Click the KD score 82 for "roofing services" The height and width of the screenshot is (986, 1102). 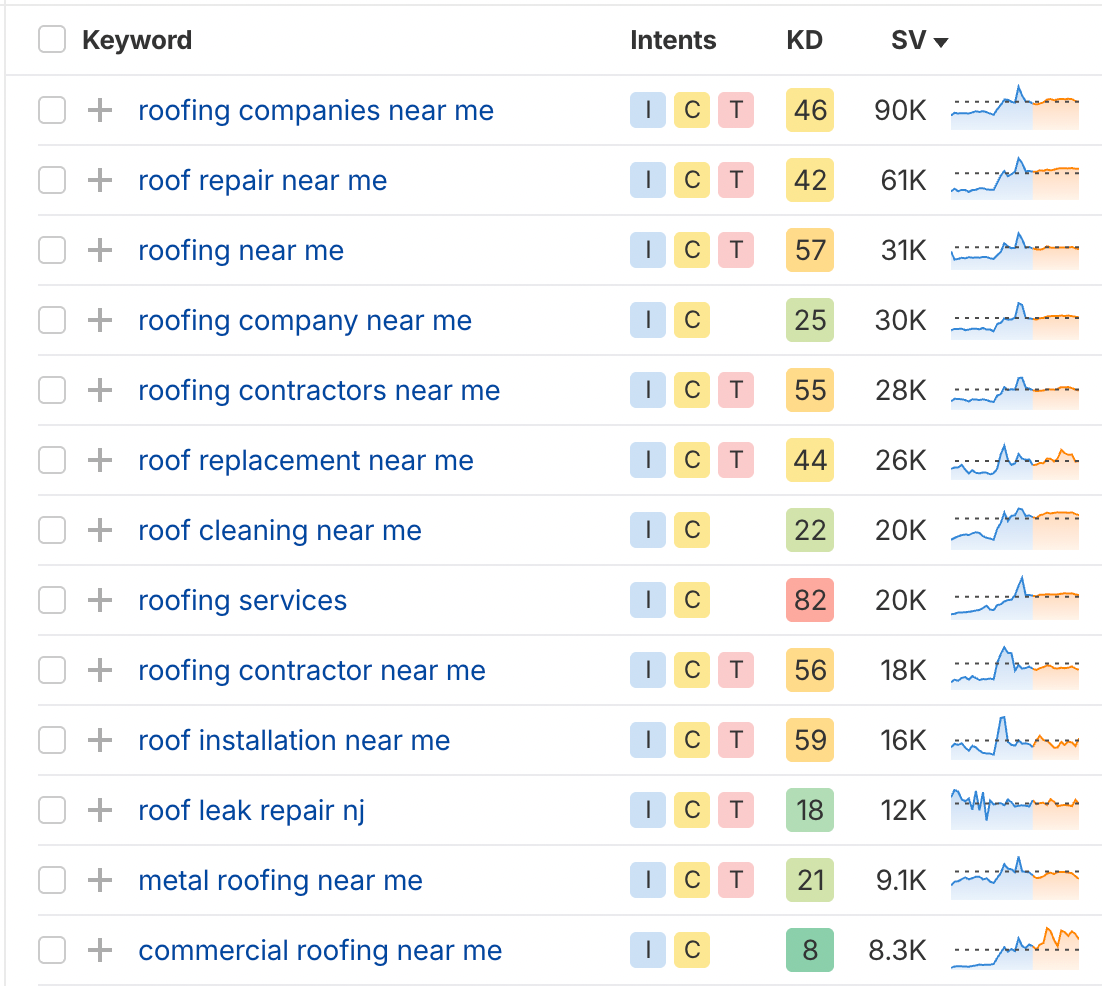pos(809,600)
